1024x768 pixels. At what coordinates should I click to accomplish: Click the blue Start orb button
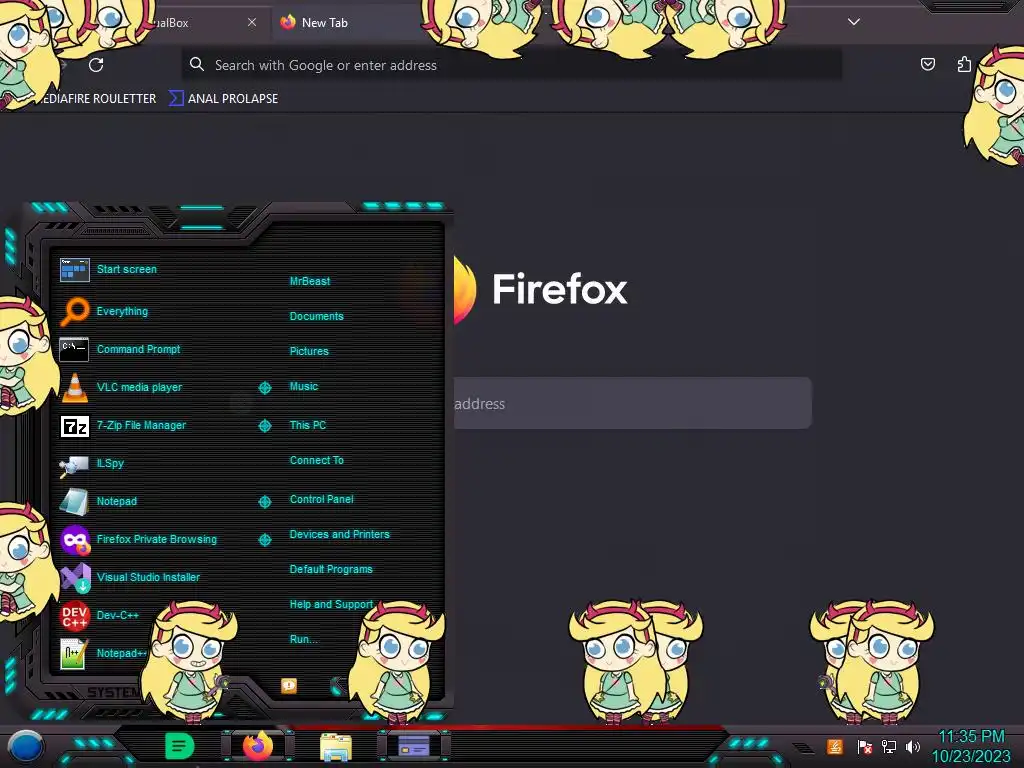(25, 747)
